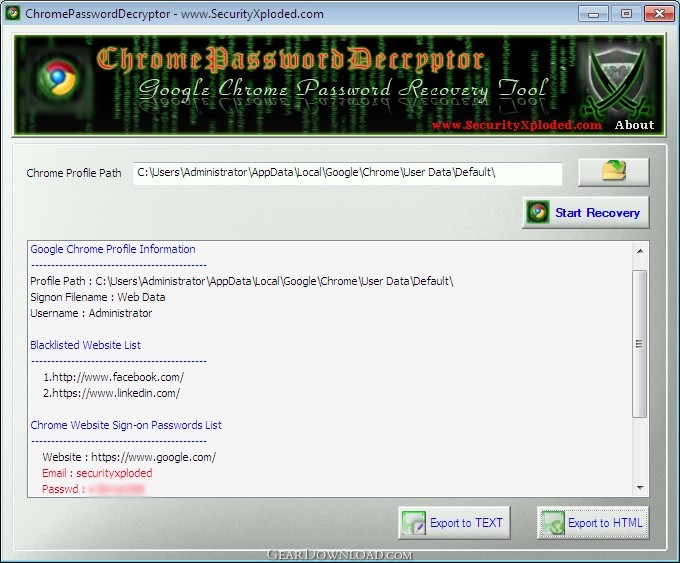Maximize the ChromePasswordDecryptor window
The image size is (680, 563).
coord(625,13)
